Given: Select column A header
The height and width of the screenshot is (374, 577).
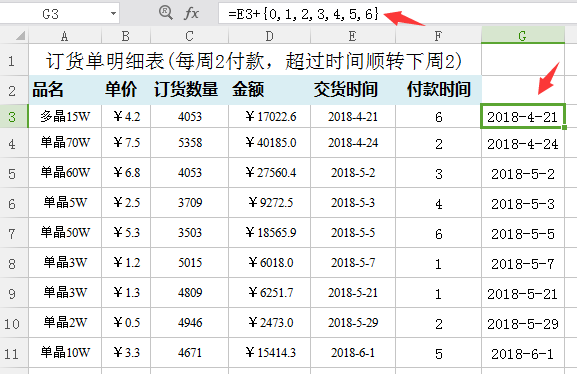Looking at the screenshot, I should (x=65, y=36).
